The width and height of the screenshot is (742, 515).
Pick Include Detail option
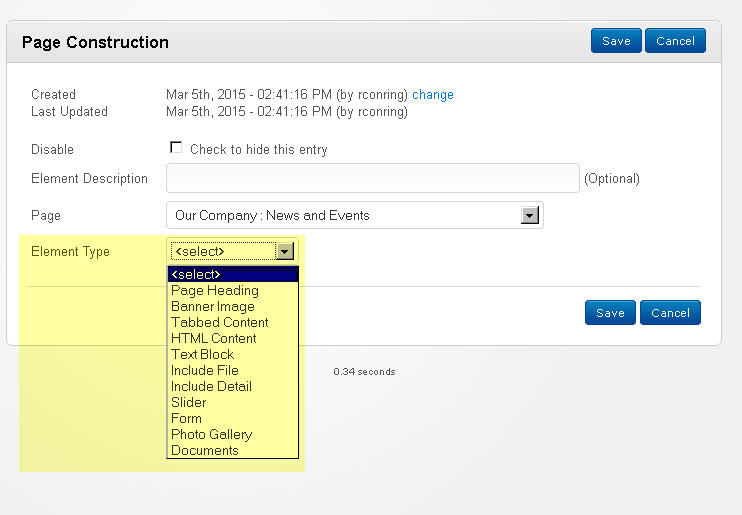[x=211, y=387]
